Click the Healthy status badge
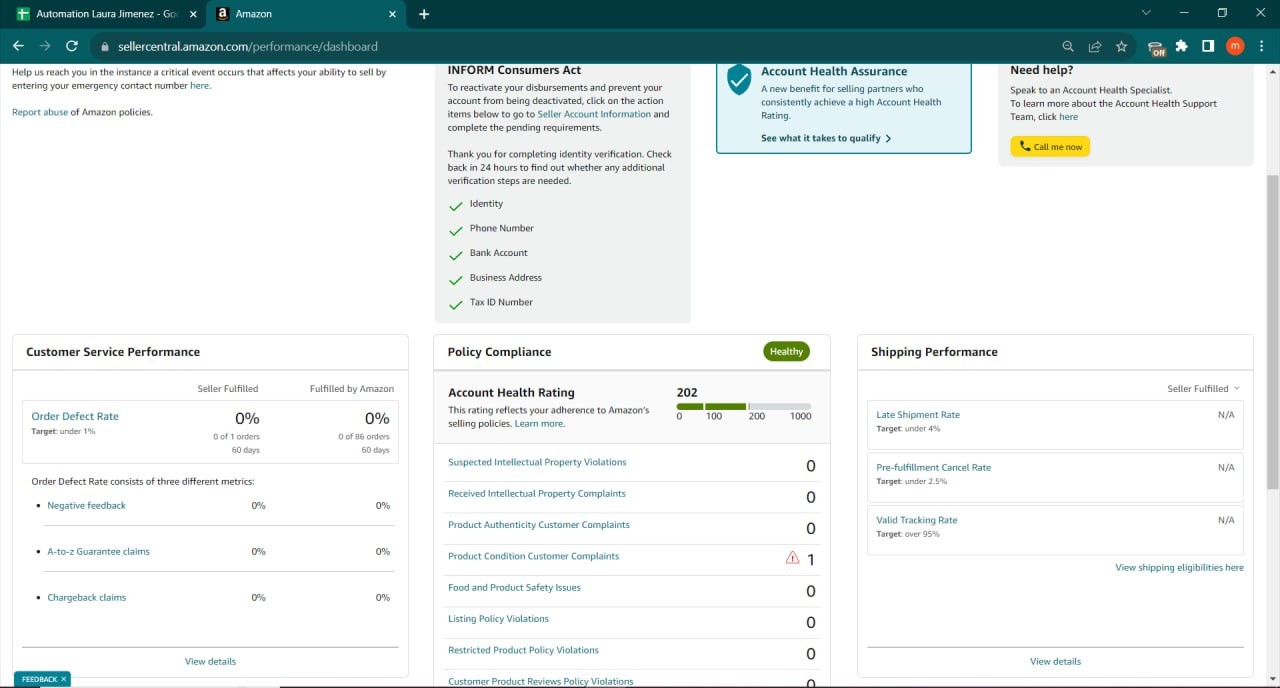1280x688 pixels. (x=786, y=351)
